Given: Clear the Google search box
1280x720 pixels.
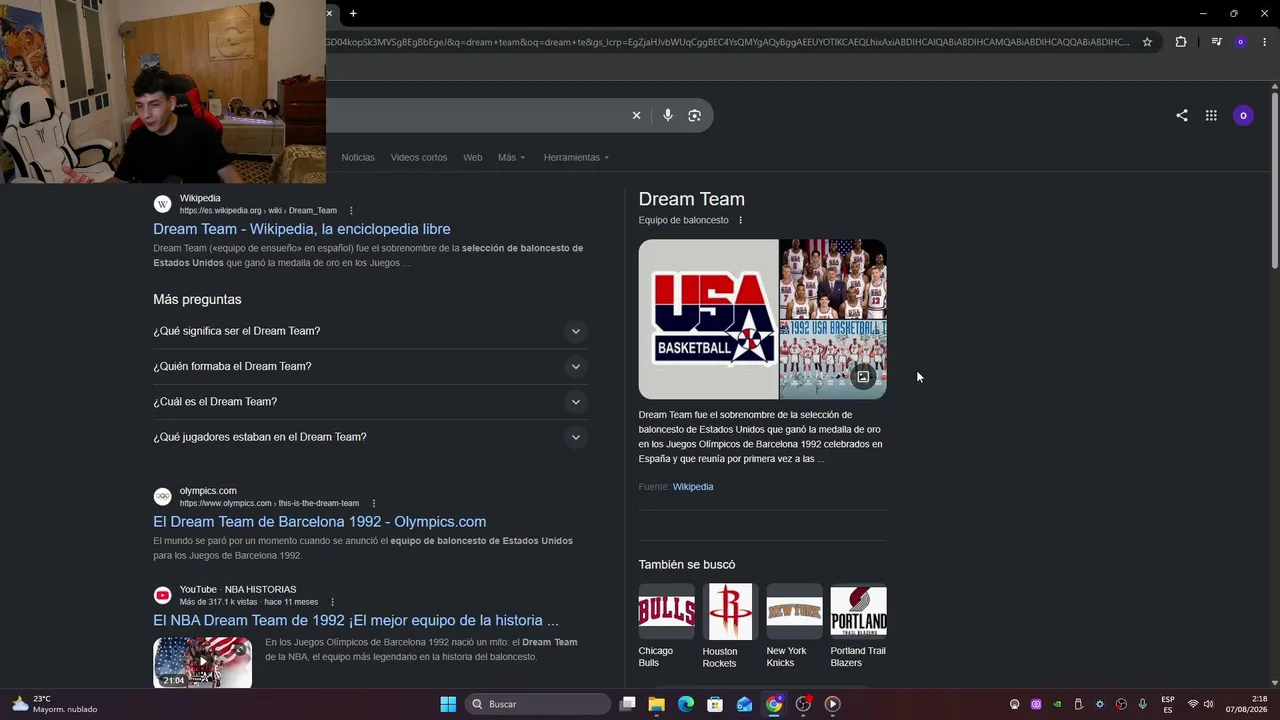Looking at the screenshot, I should [636, 115].
